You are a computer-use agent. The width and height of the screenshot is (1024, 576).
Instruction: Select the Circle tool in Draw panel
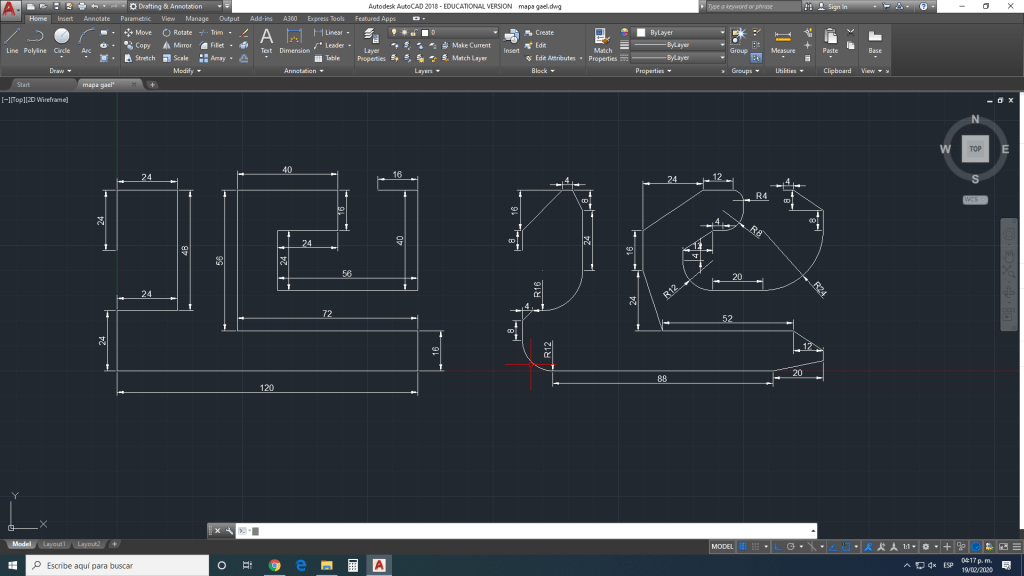[x=62, y=40]
